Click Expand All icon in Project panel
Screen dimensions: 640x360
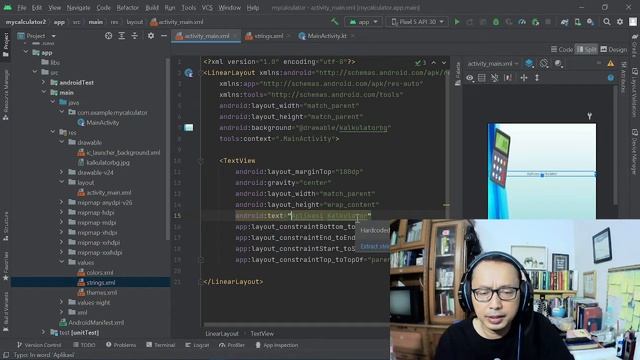coord(122,36)
